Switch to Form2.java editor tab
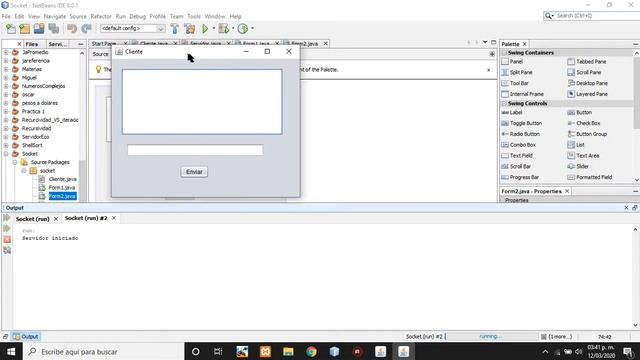640x360 pixels. [305, 44]
